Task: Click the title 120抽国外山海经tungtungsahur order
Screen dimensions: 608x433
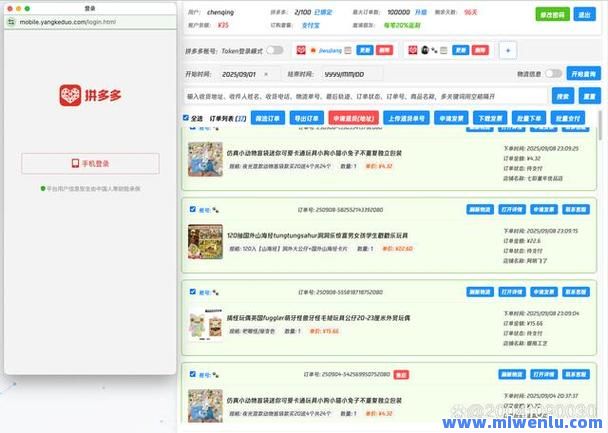Action: [317, 235]
